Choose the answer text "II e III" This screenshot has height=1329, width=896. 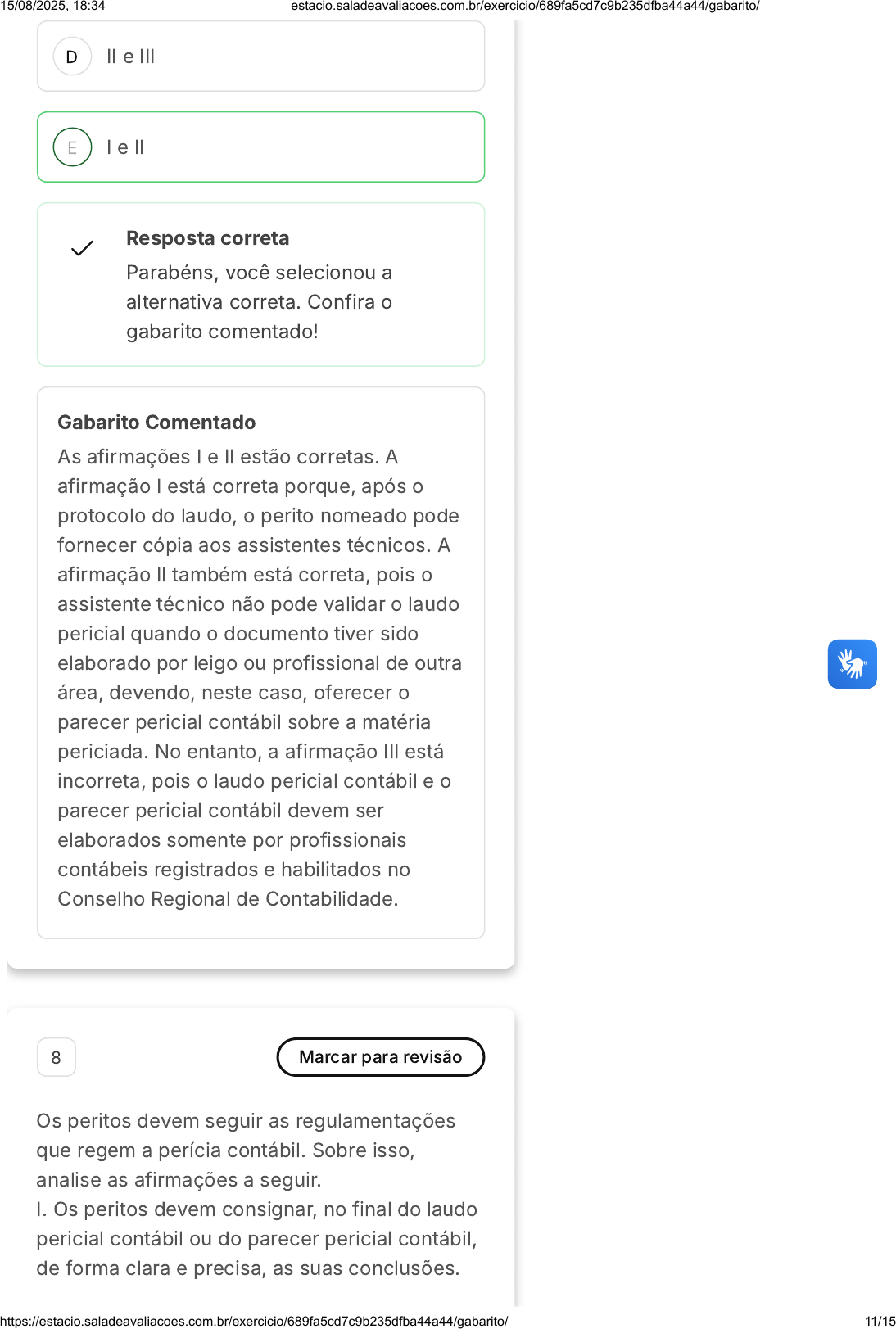(x=130, y=57)
